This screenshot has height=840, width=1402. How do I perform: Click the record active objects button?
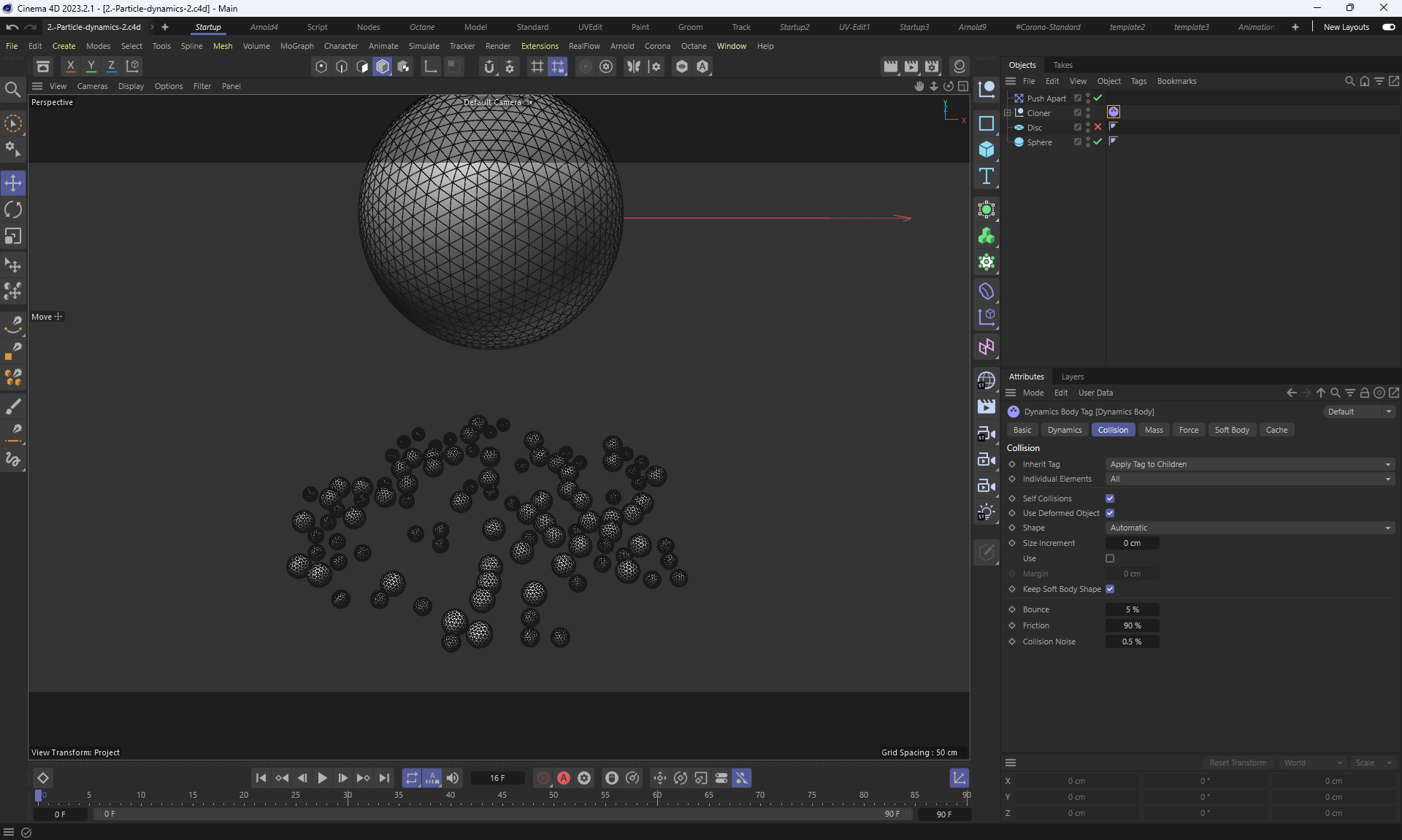tap(543, 778)
